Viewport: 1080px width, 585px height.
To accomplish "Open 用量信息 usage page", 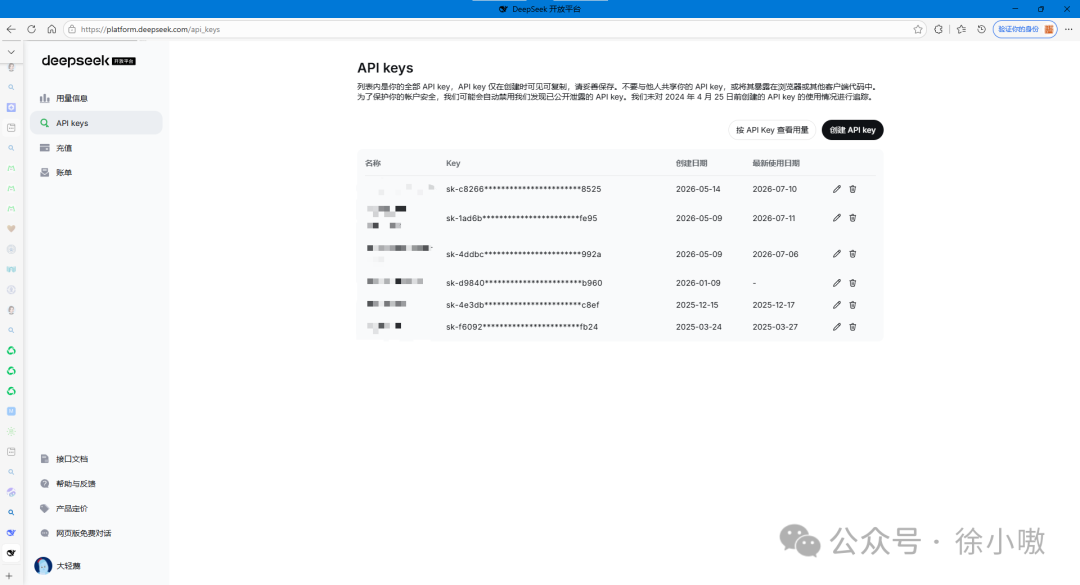I will tap(96, 99).
